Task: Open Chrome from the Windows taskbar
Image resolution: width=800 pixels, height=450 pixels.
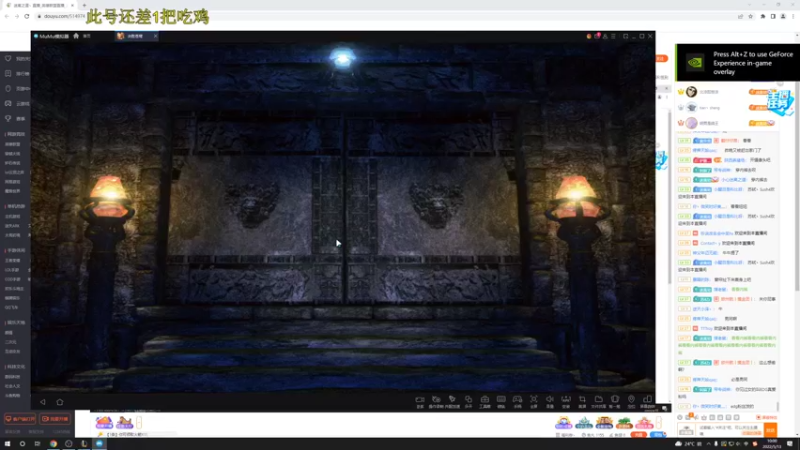Action: tap(53, 444)
